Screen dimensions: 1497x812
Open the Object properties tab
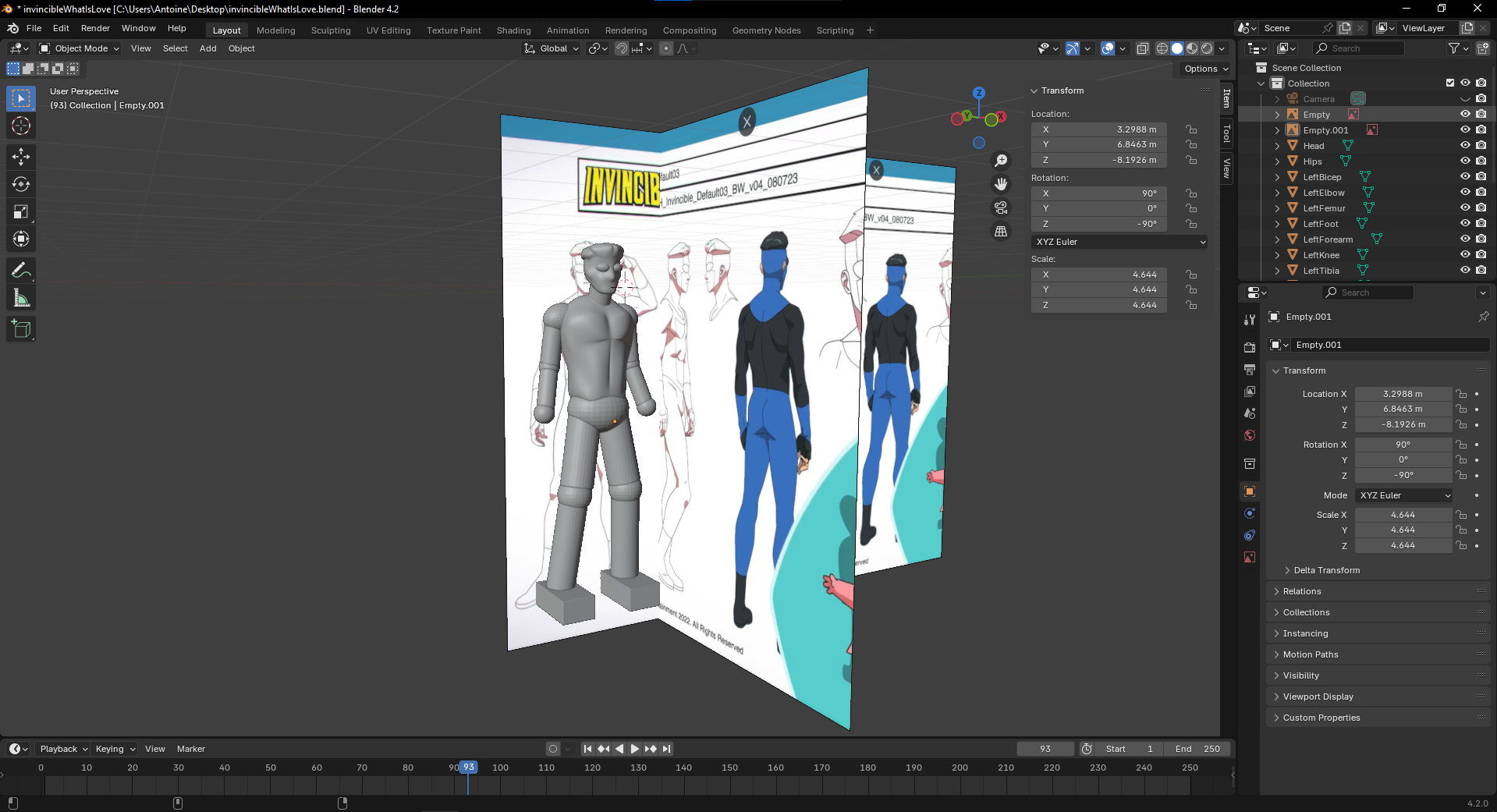coord(1250,491)
